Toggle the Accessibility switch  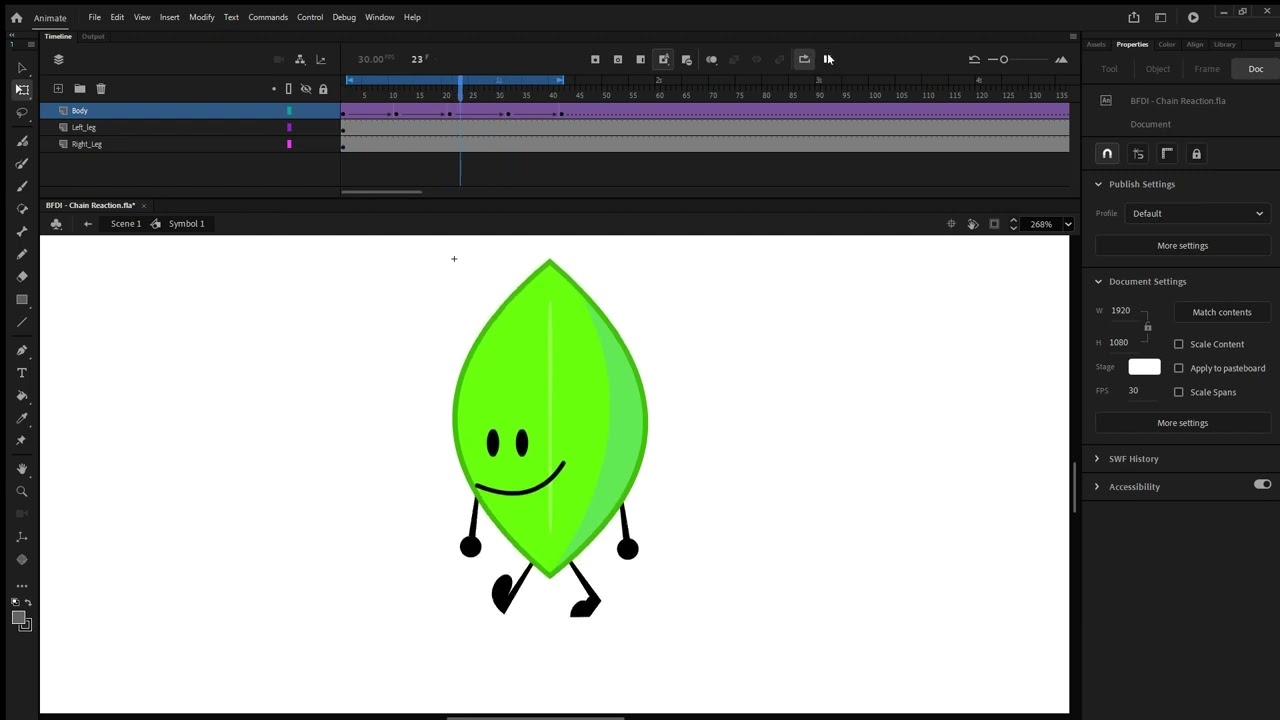[x=1263, y=485]
